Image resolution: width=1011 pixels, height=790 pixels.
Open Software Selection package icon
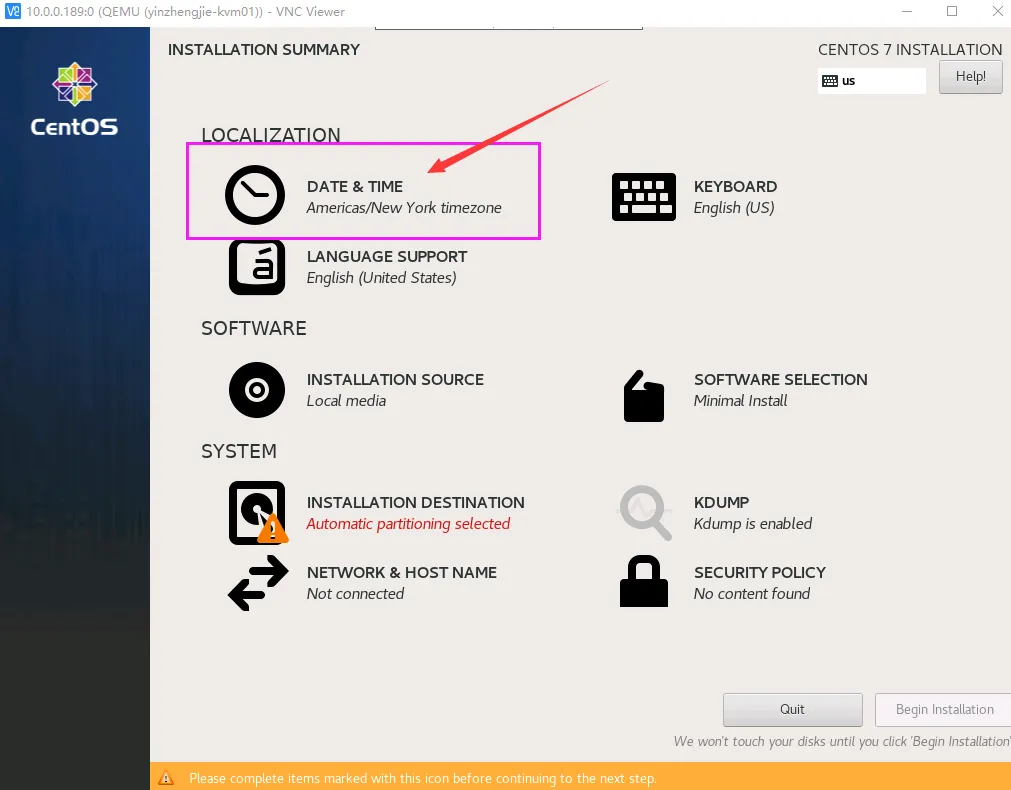(643, 396)
